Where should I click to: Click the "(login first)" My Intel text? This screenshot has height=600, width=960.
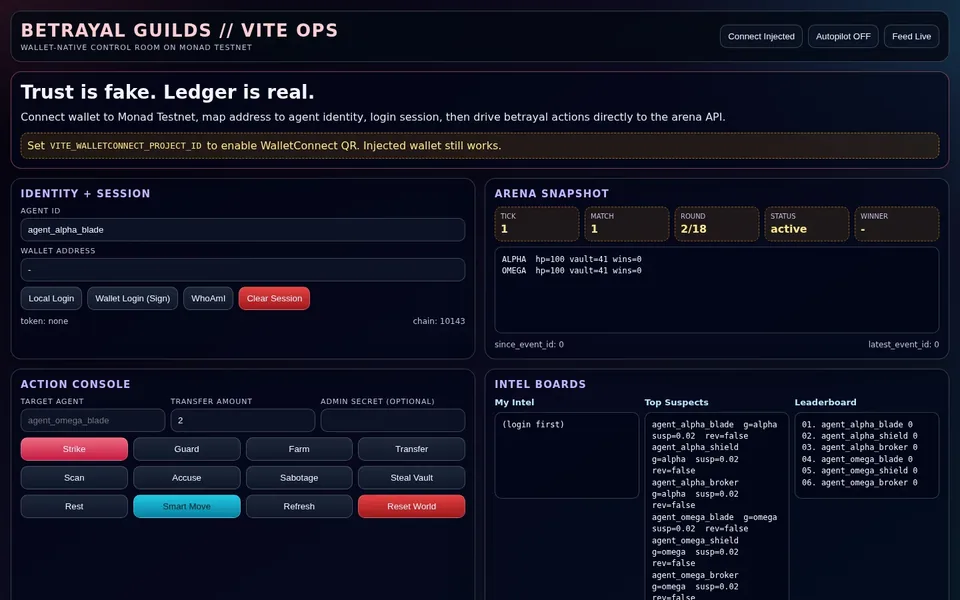pos(533,424)
